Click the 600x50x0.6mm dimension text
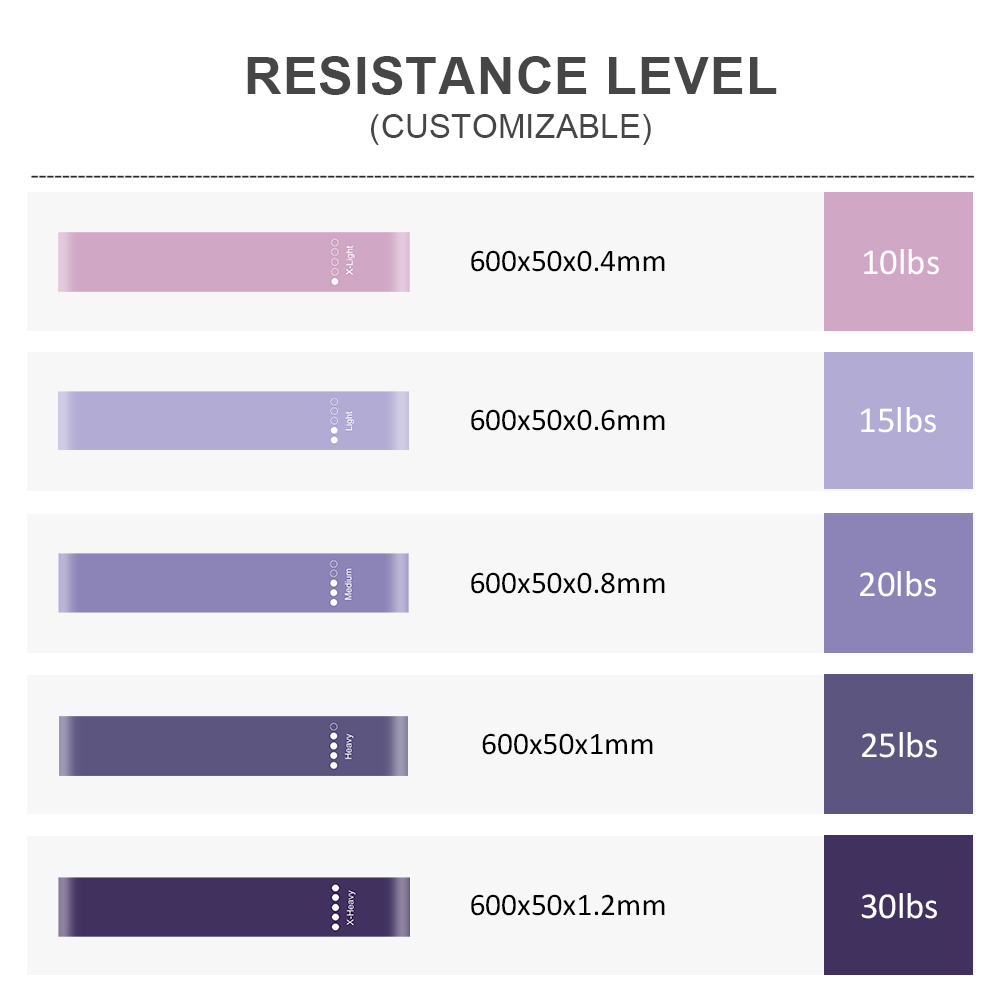The height and width of the screenshot is (1000, 1000). [x=568, y=421]
